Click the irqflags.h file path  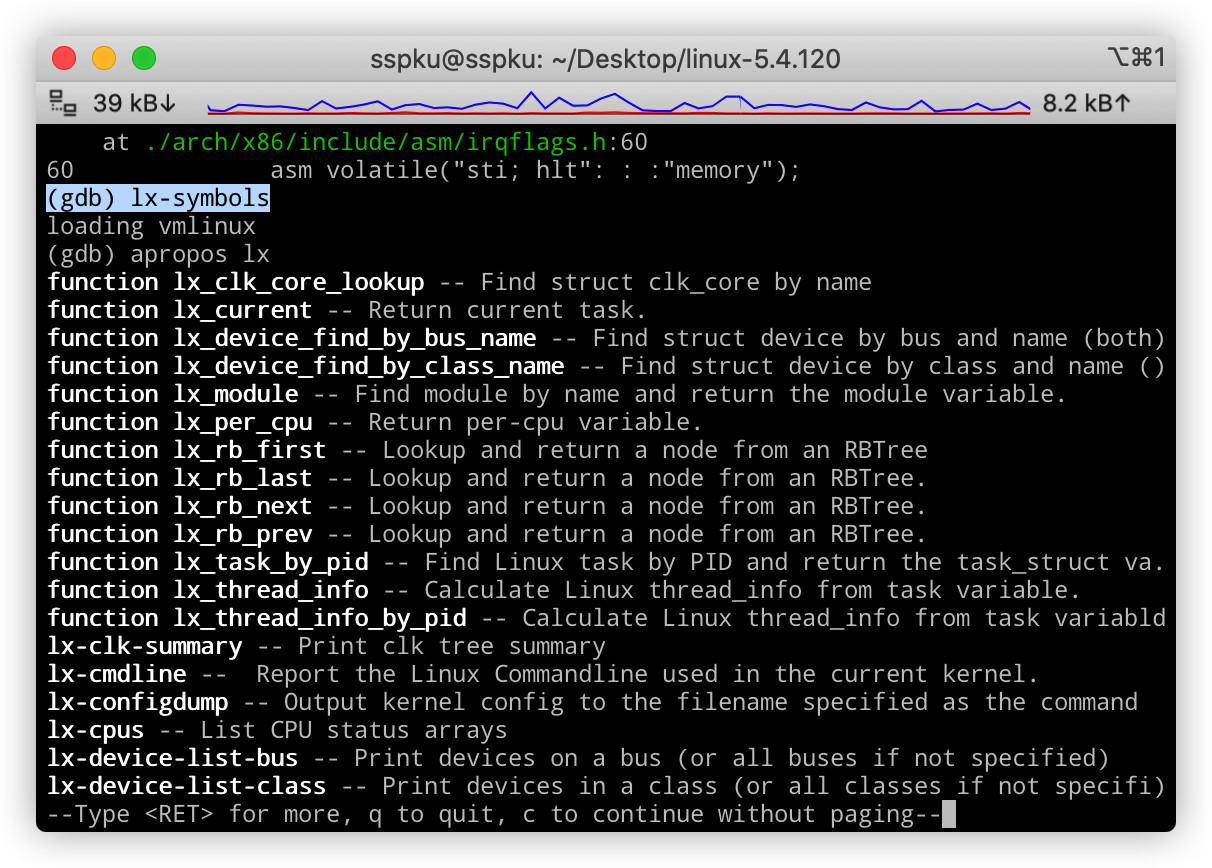[x=376, y=143]
